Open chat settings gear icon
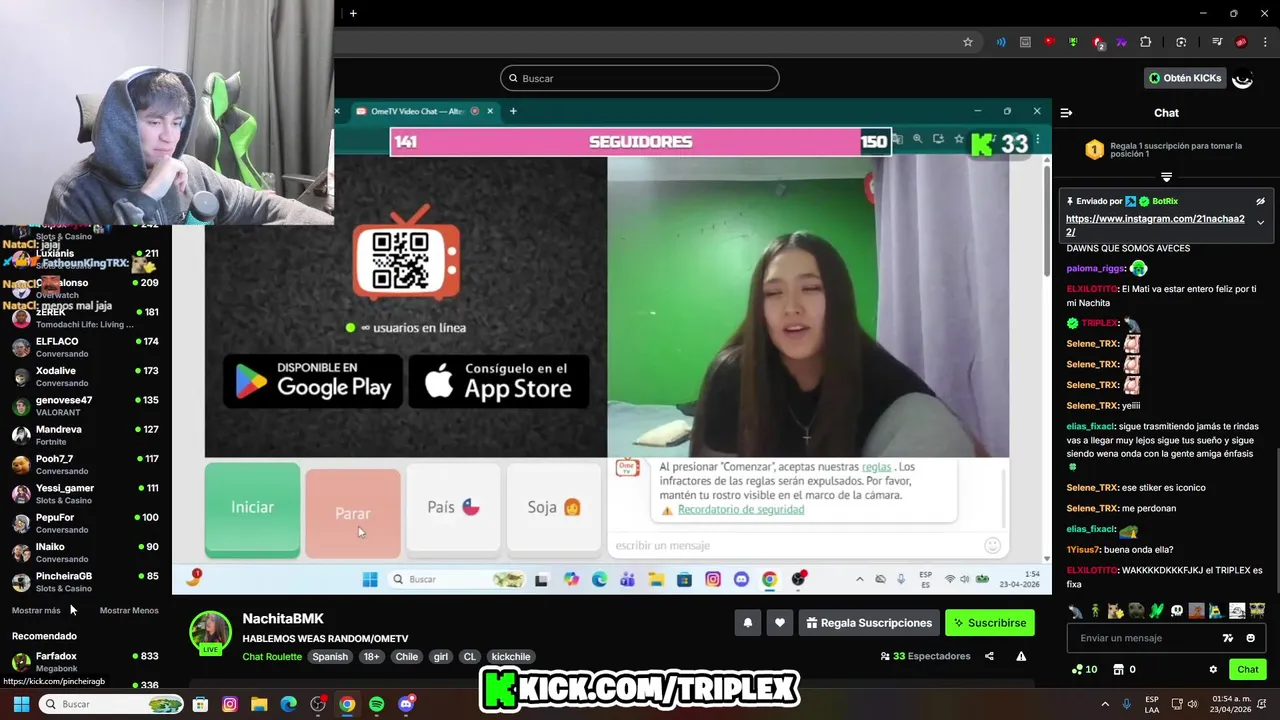 coord(1213,669)
